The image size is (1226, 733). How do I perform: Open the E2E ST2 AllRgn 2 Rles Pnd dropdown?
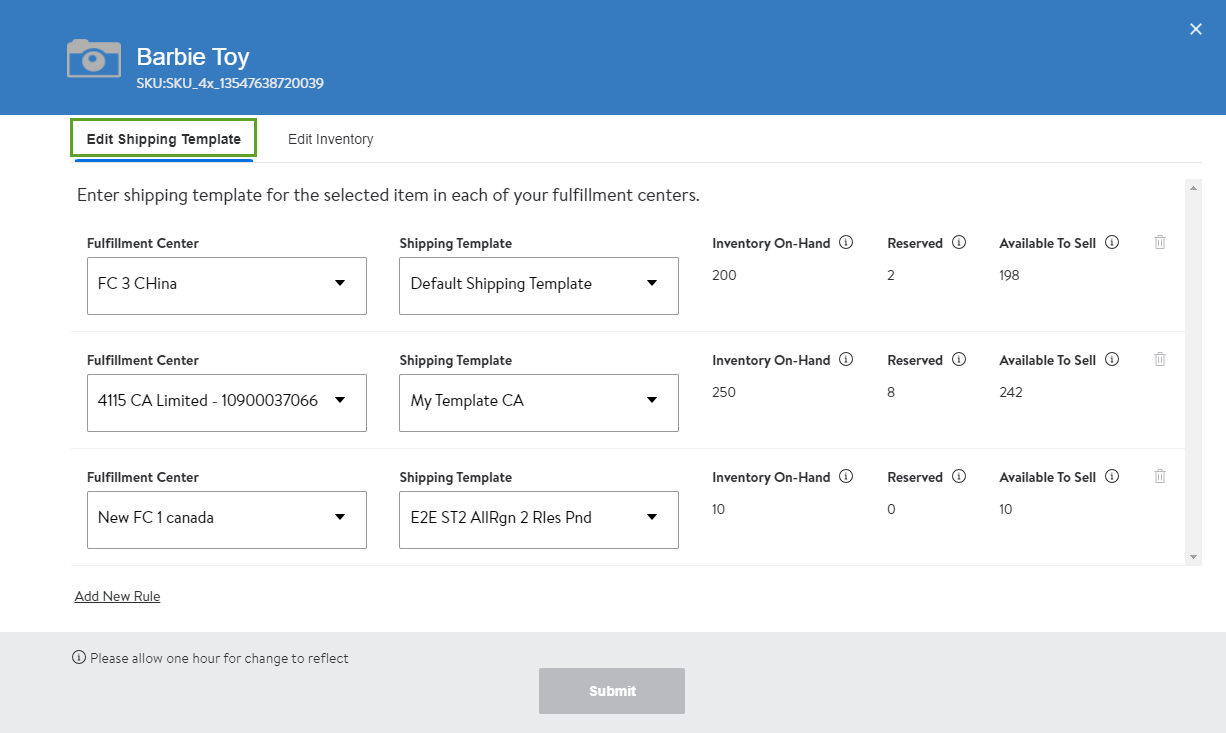[539, 519]
